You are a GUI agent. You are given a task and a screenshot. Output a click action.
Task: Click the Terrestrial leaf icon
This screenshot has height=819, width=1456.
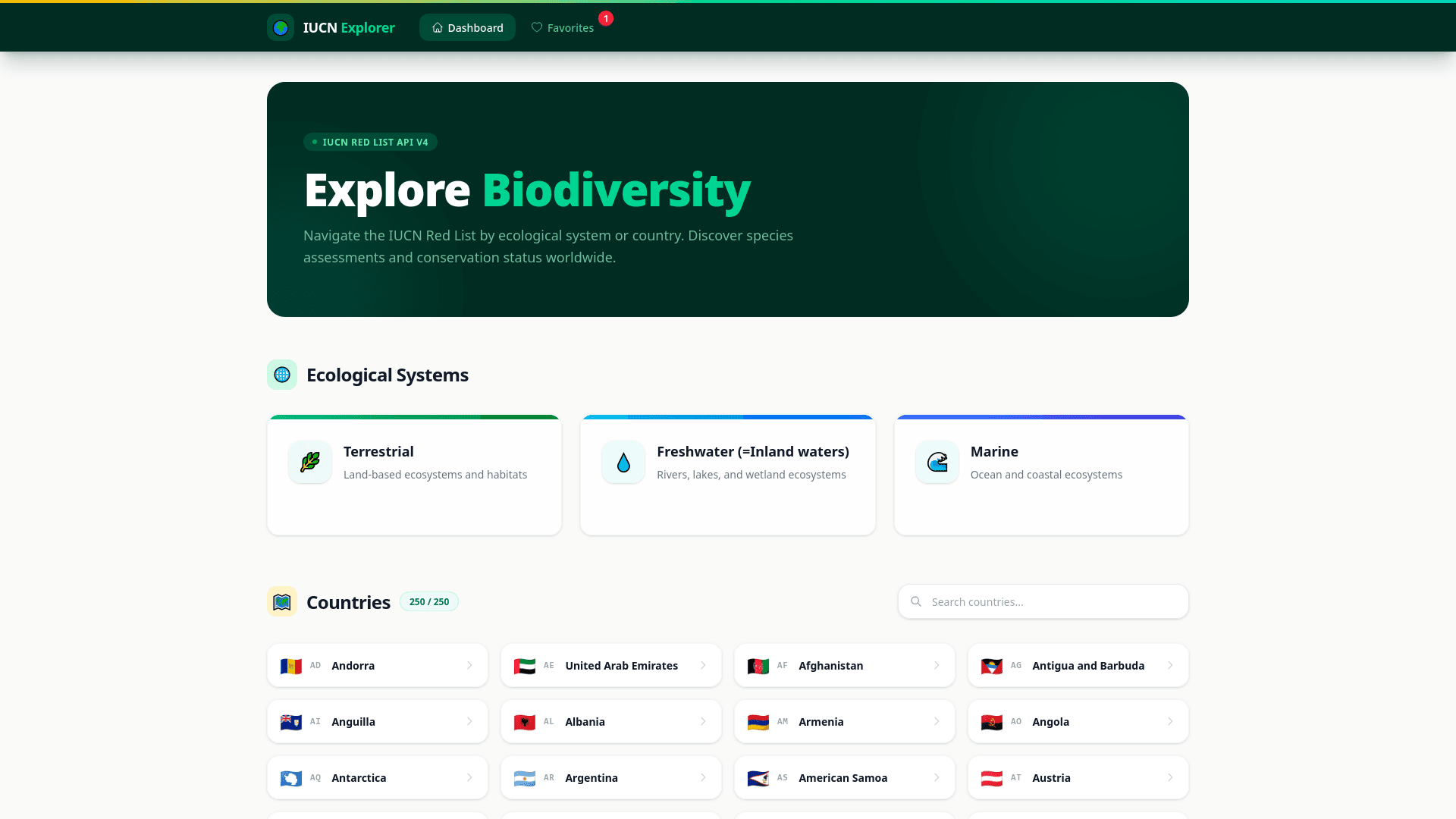[x=310, y=462]
